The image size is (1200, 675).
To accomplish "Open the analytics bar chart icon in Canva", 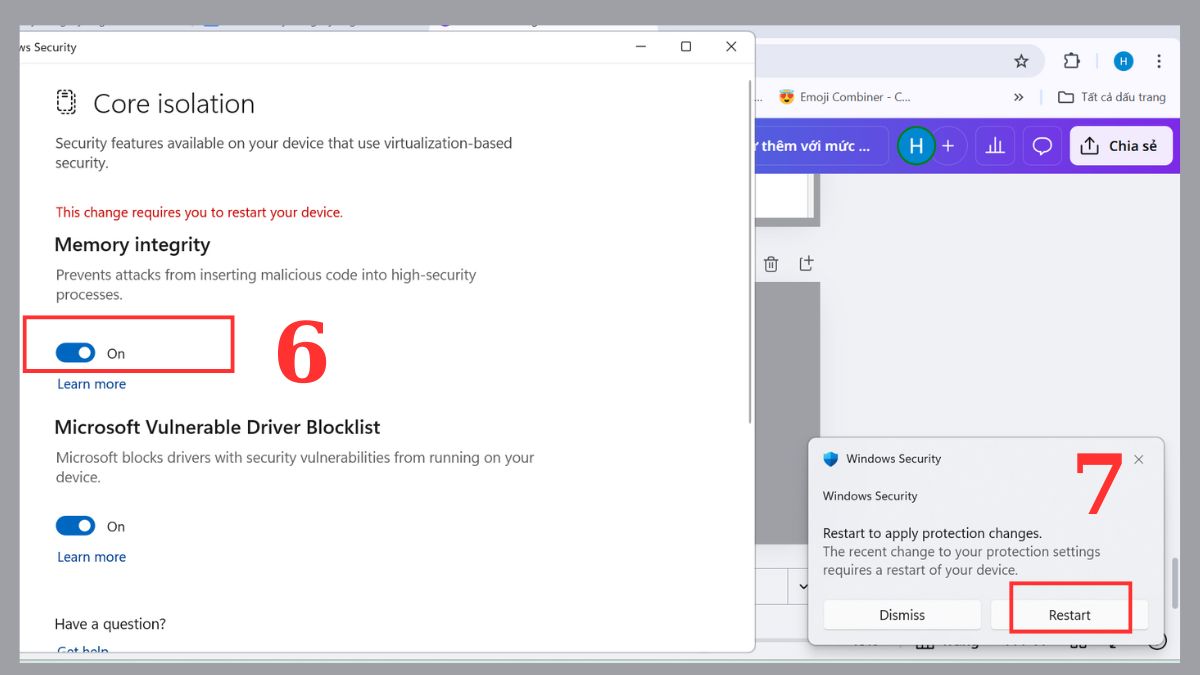I will point(994,146).
